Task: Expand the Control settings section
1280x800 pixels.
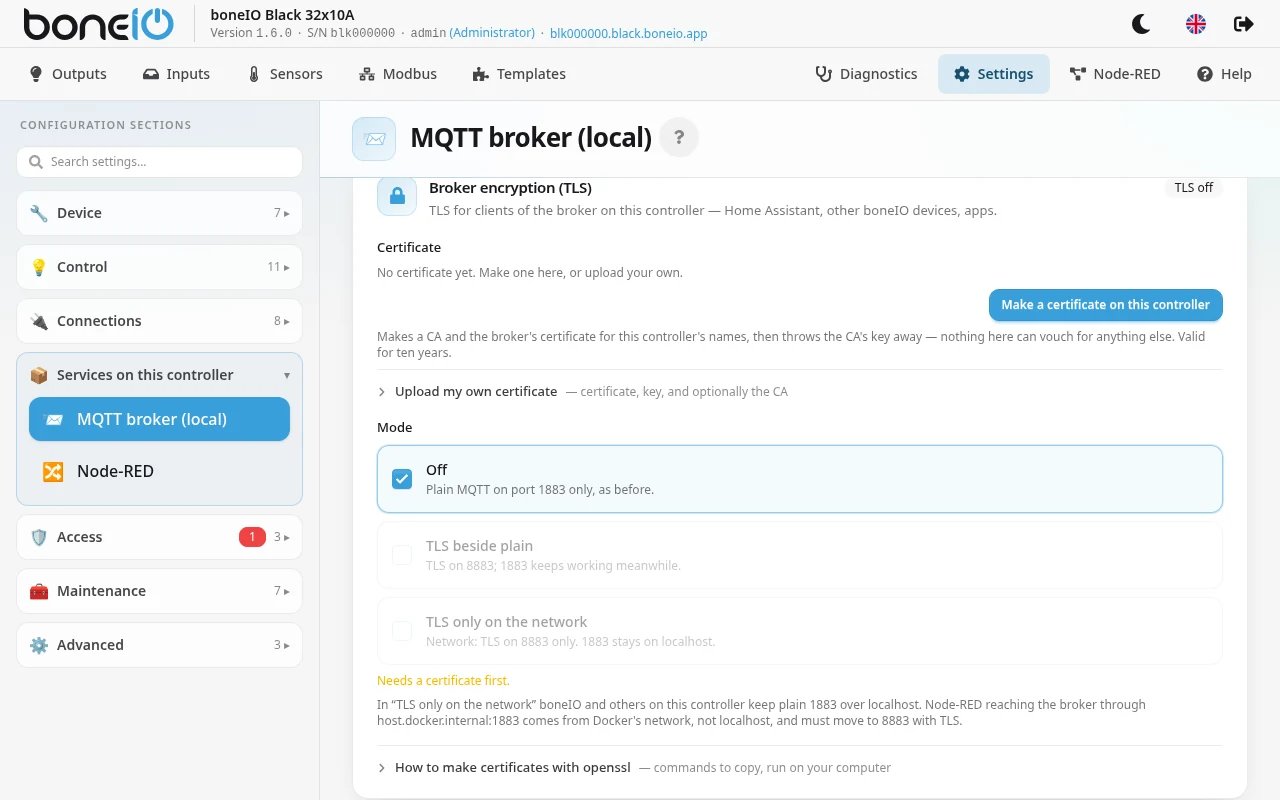Action: (159, 267)
